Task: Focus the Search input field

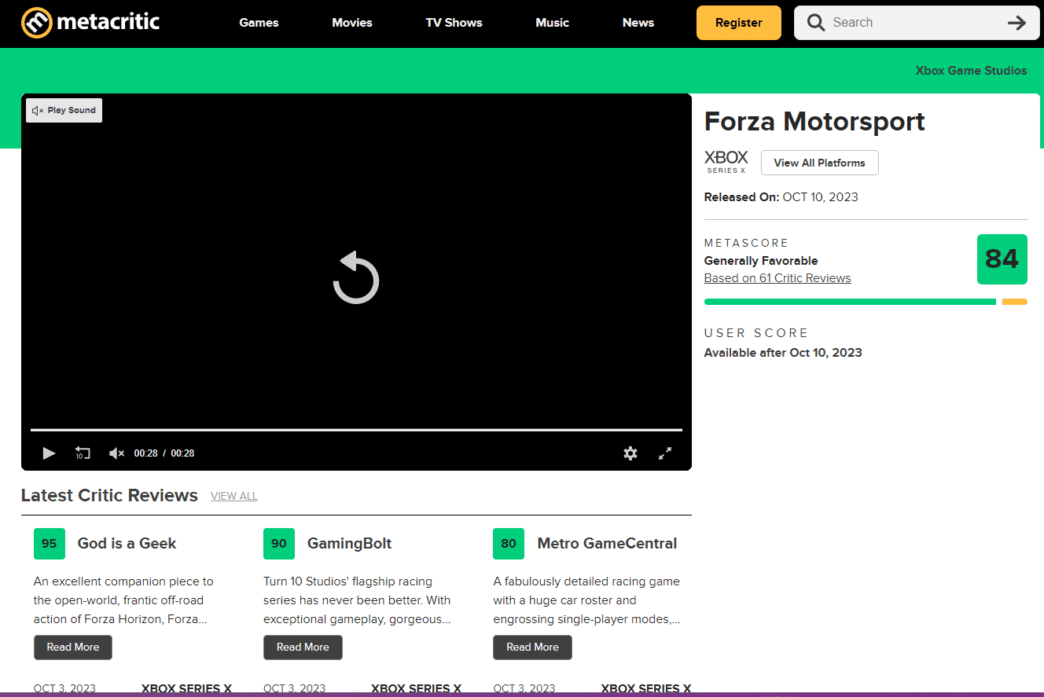Action: coord(916,23)
